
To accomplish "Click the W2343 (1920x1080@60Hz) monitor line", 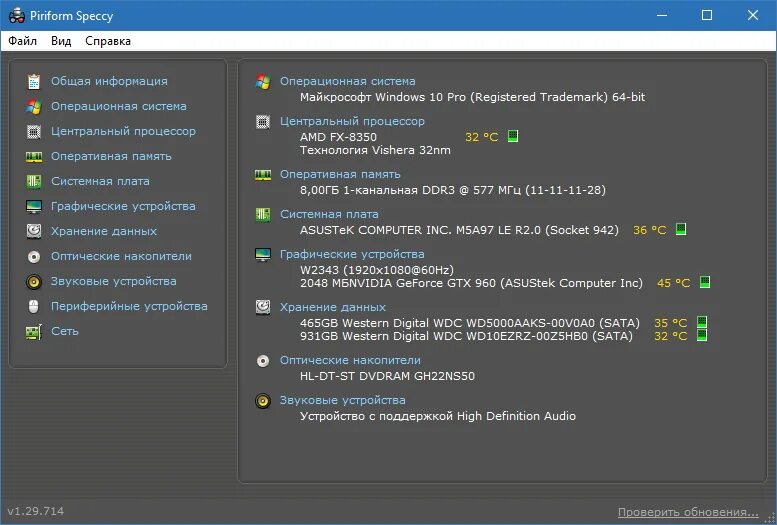I will (x=377, y=270).
